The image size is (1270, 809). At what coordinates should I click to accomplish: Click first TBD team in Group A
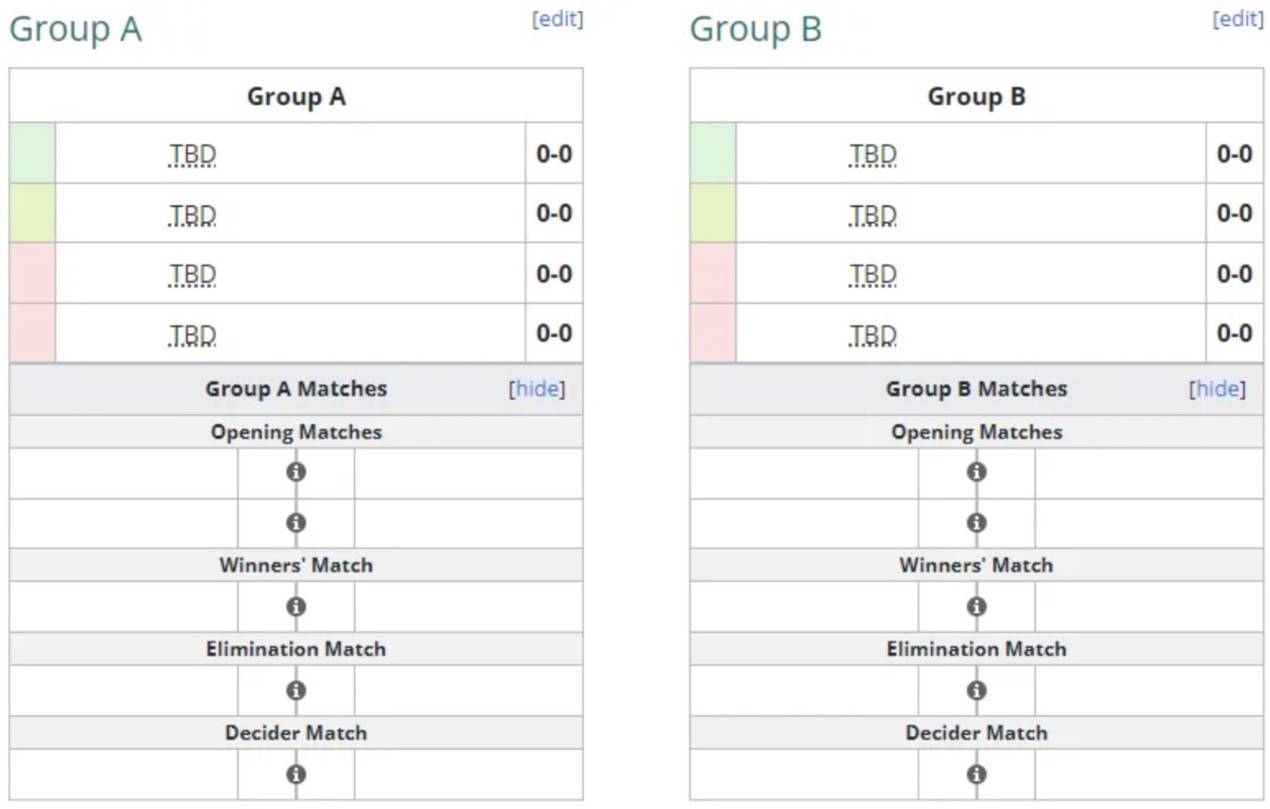pos(192,155)
